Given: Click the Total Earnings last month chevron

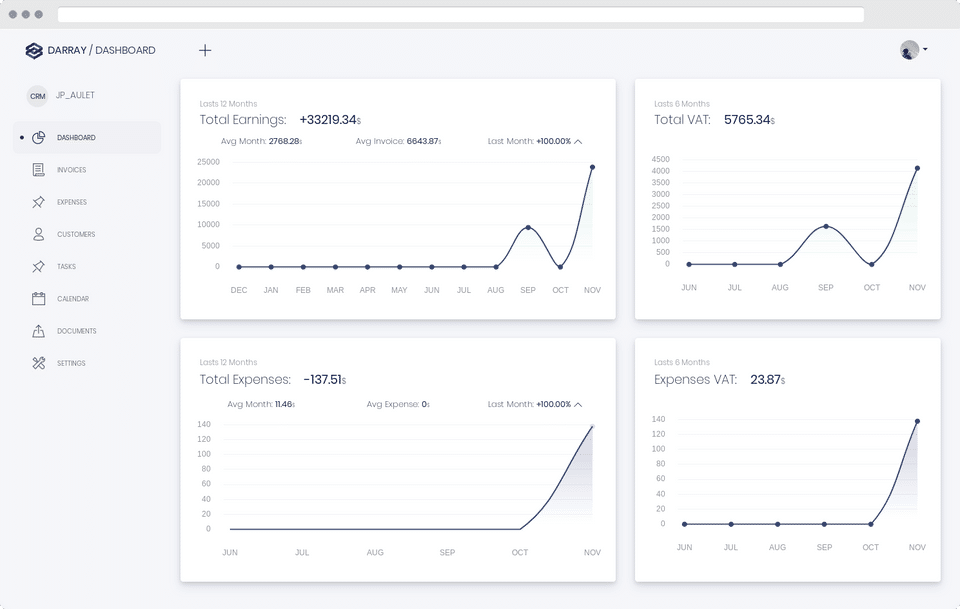Looking at the screenshot, I should 578,141.
